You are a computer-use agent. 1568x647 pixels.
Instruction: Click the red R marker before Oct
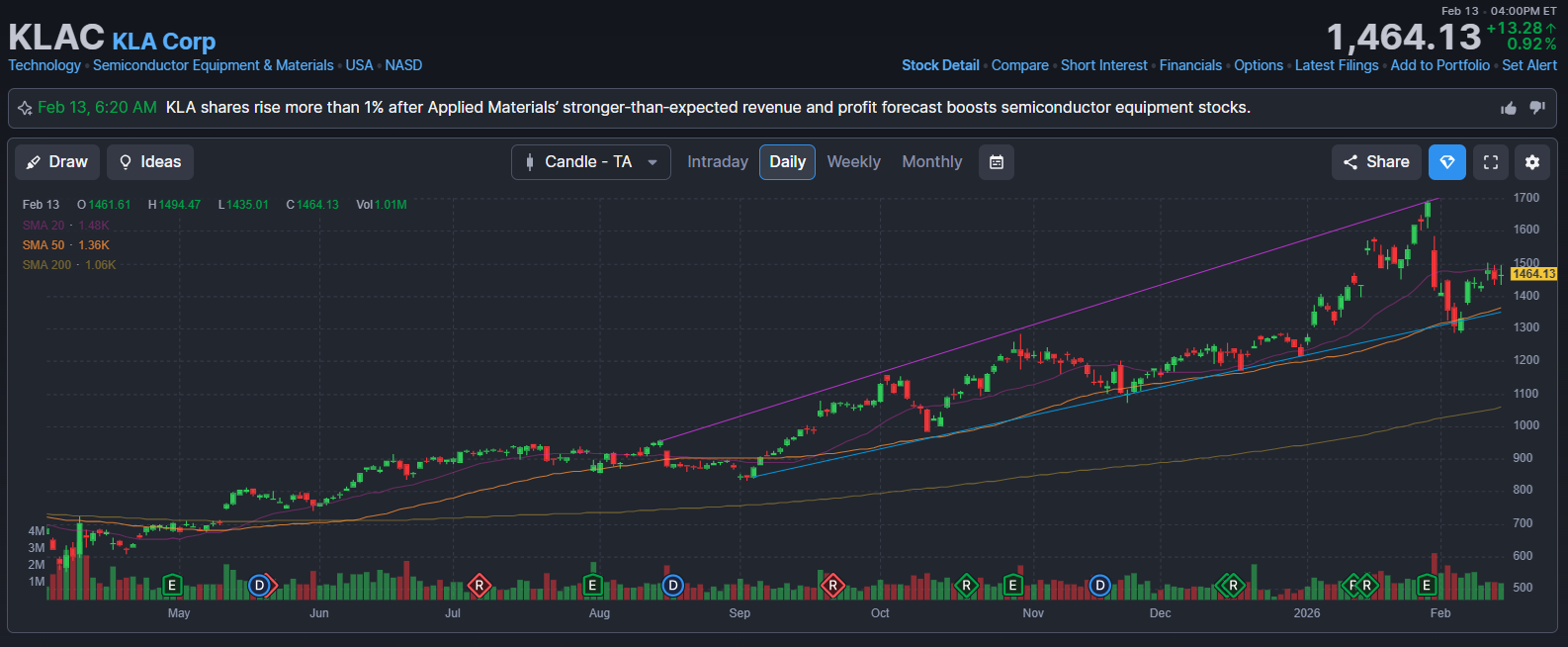pyautogui.click(x=833, y=586)
